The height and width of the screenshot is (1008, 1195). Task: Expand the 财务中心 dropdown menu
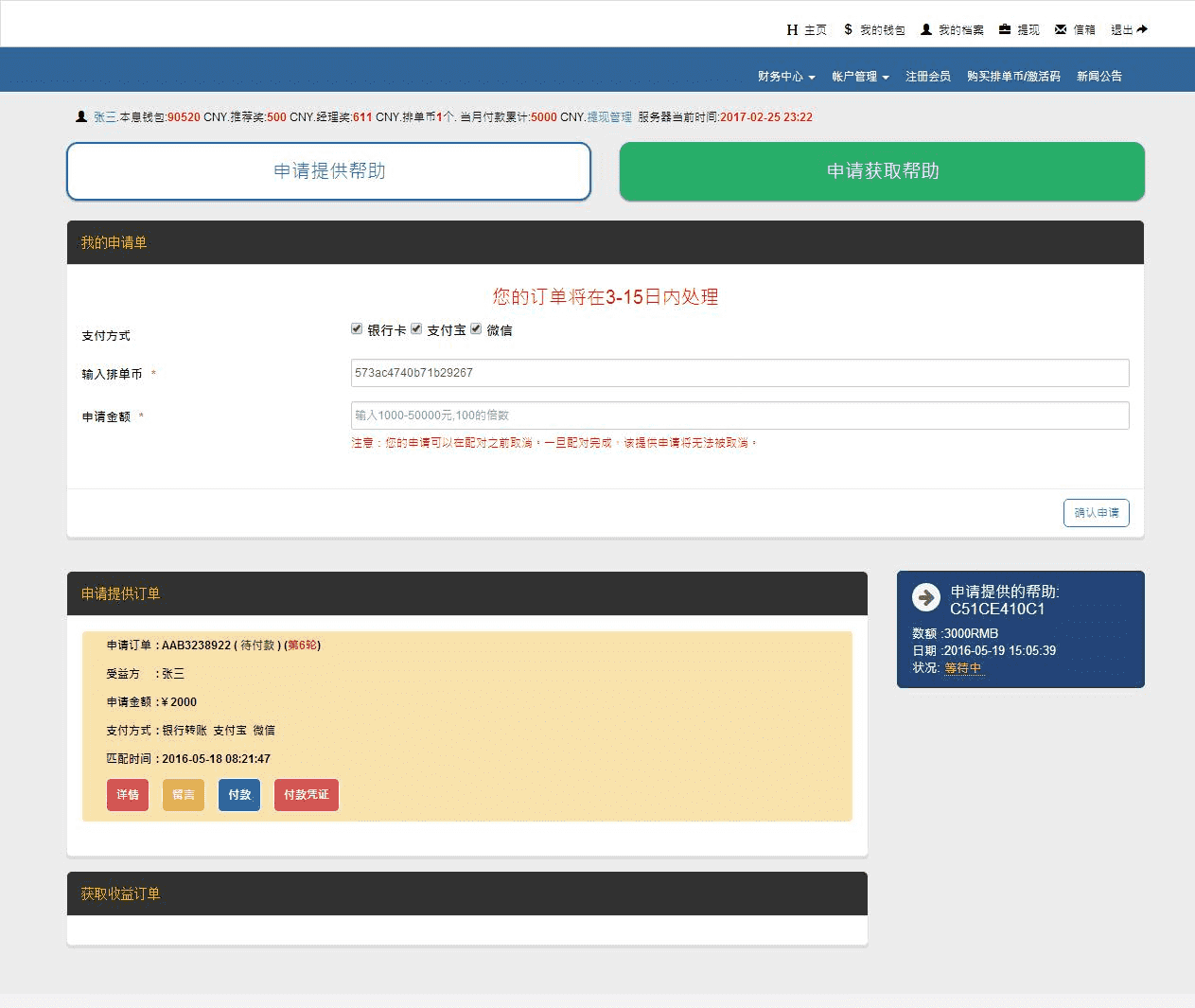785,76
